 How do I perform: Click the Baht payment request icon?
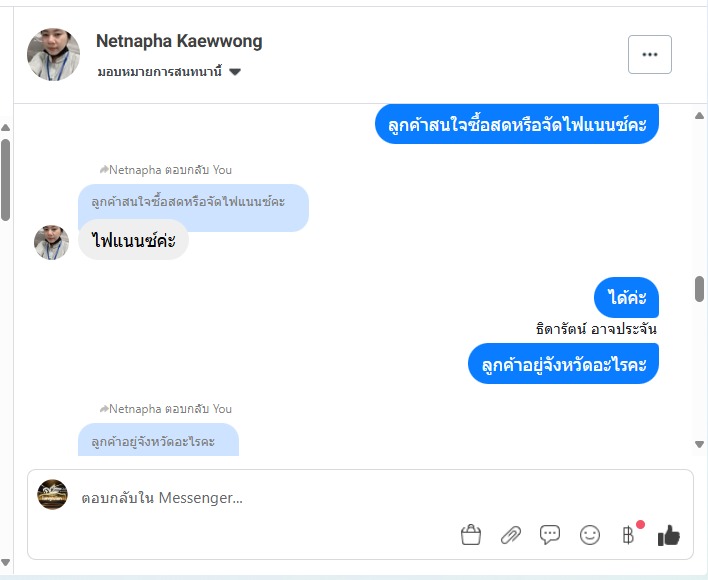click(x=629, y=535)
